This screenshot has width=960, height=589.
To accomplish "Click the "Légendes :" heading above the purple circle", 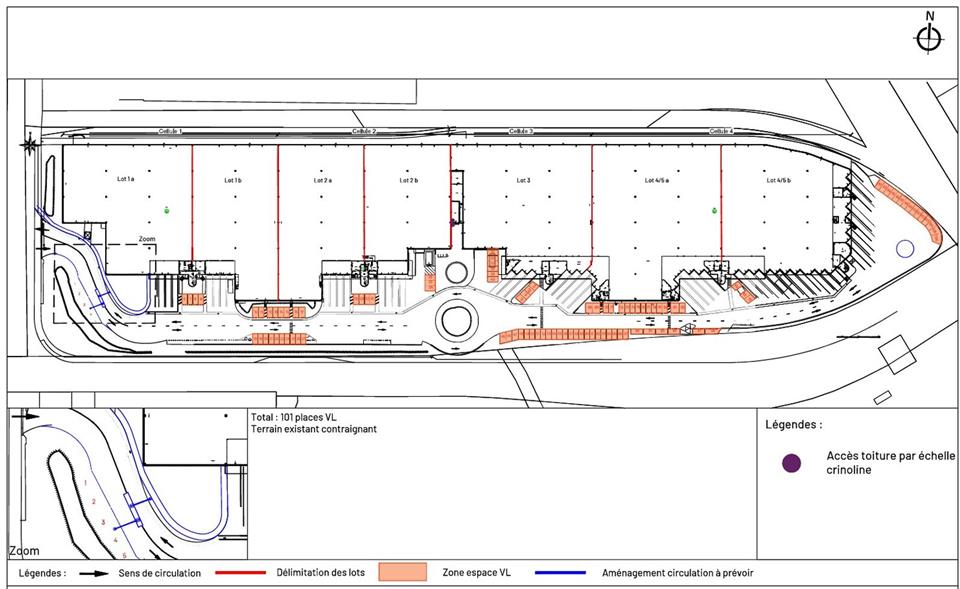I will tap(793, 425).
